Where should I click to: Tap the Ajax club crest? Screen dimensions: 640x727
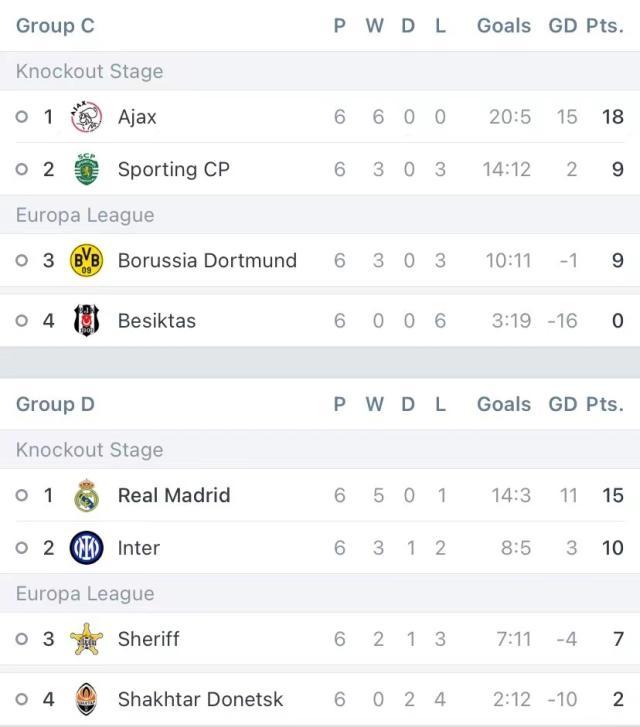coord(86,117)
